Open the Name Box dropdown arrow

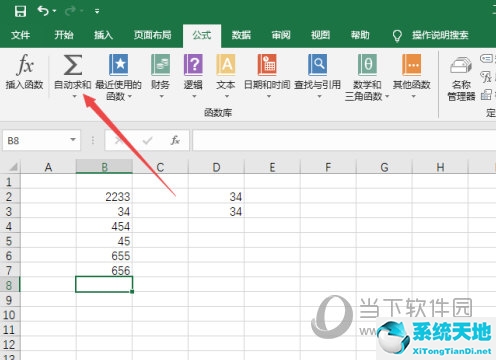pos(73,140)
